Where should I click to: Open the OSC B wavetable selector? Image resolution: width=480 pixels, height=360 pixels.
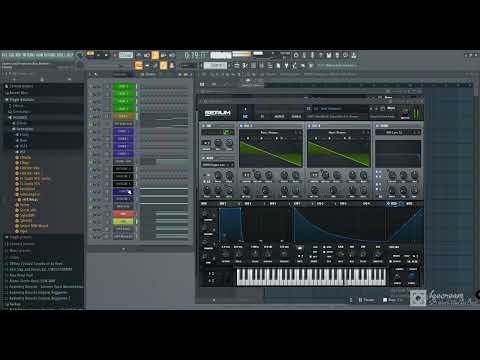pyautogui.click(x=337, y=133)
